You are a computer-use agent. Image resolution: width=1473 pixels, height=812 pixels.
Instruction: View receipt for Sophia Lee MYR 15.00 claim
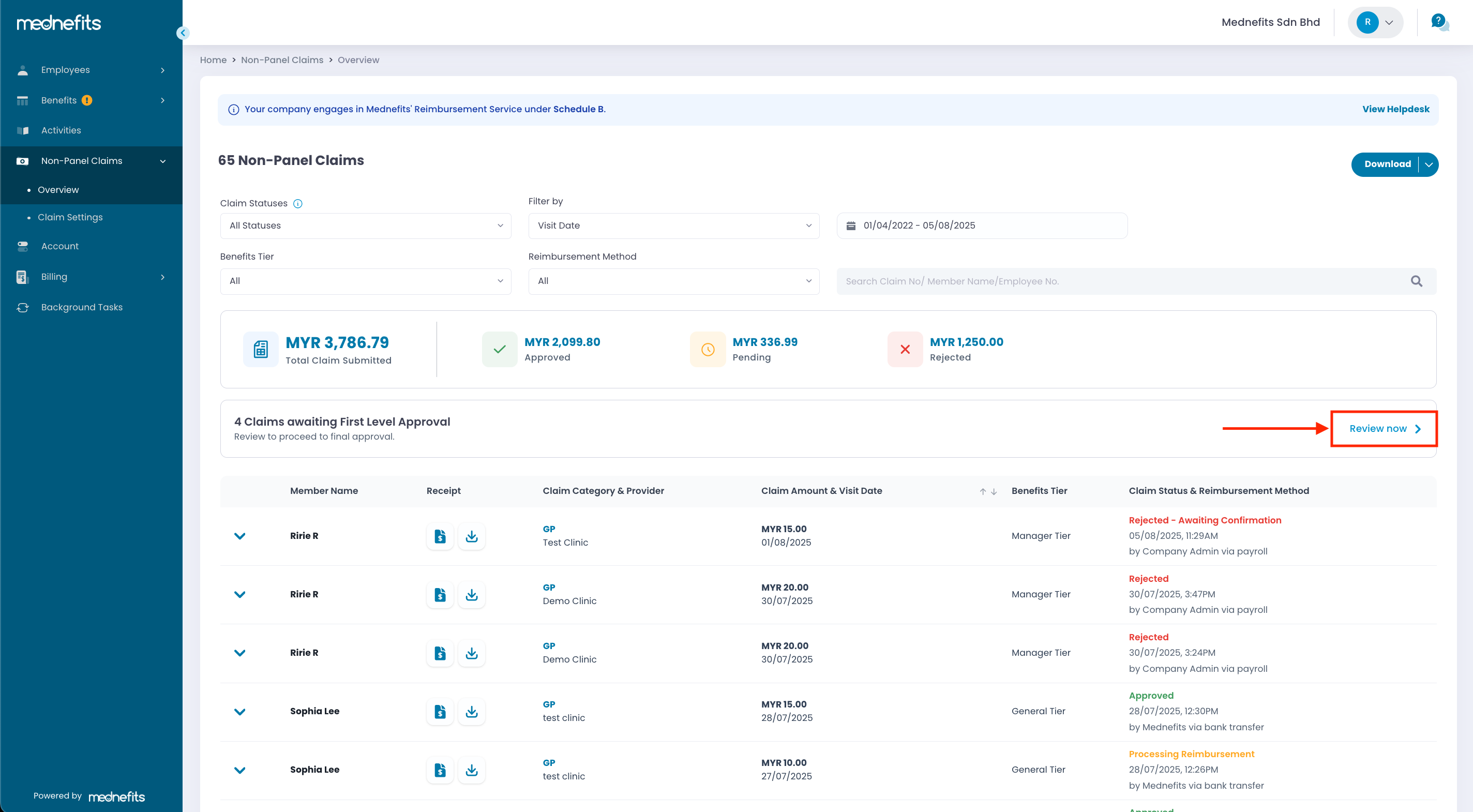point(440,711)
